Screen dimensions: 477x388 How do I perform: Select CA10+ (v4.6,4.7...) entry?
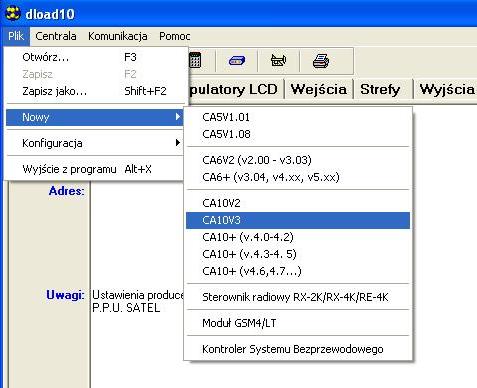coord(298,271)
